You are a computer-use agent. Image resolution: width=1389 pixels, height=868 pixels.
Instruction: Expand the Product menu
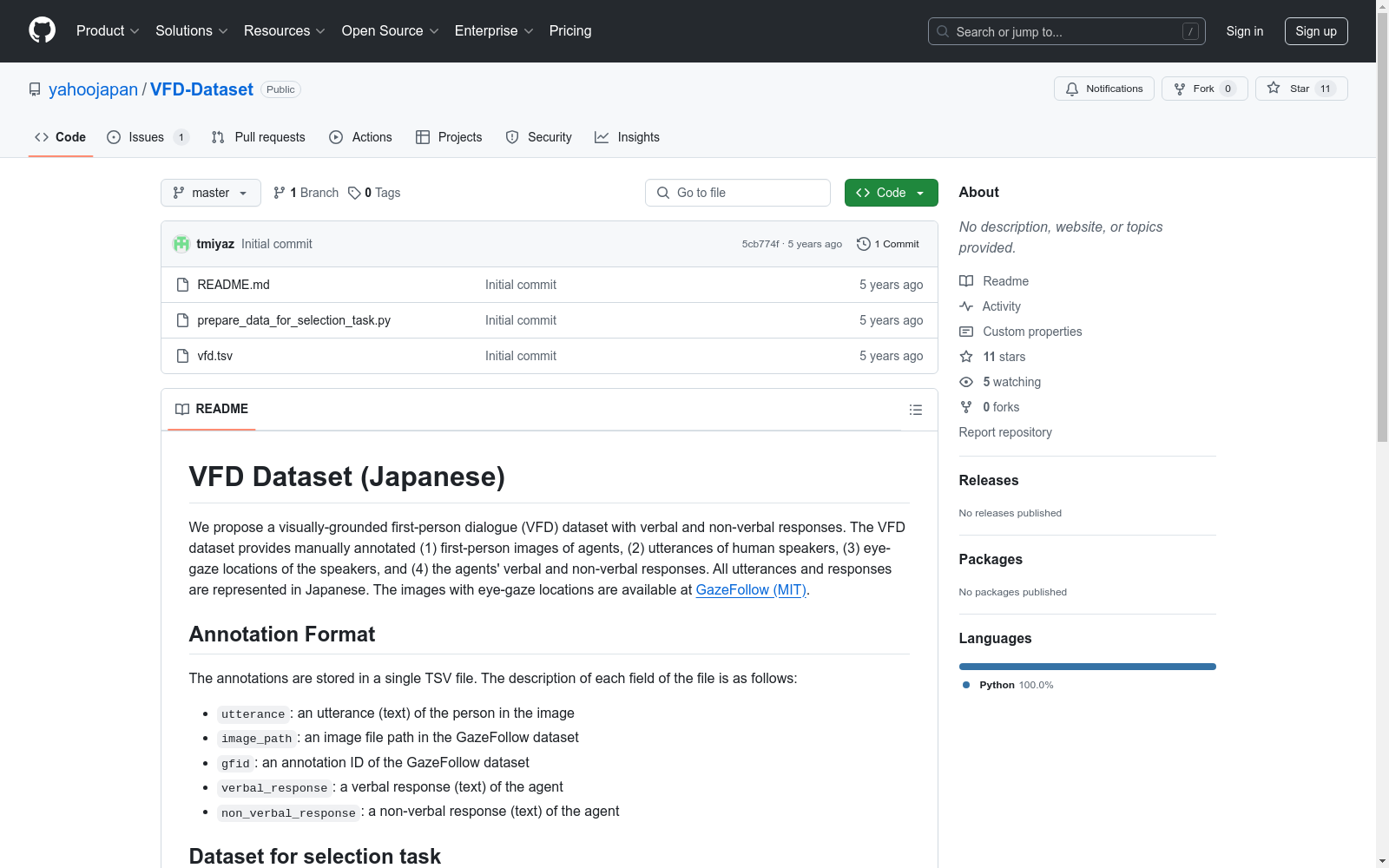(108, 30)
